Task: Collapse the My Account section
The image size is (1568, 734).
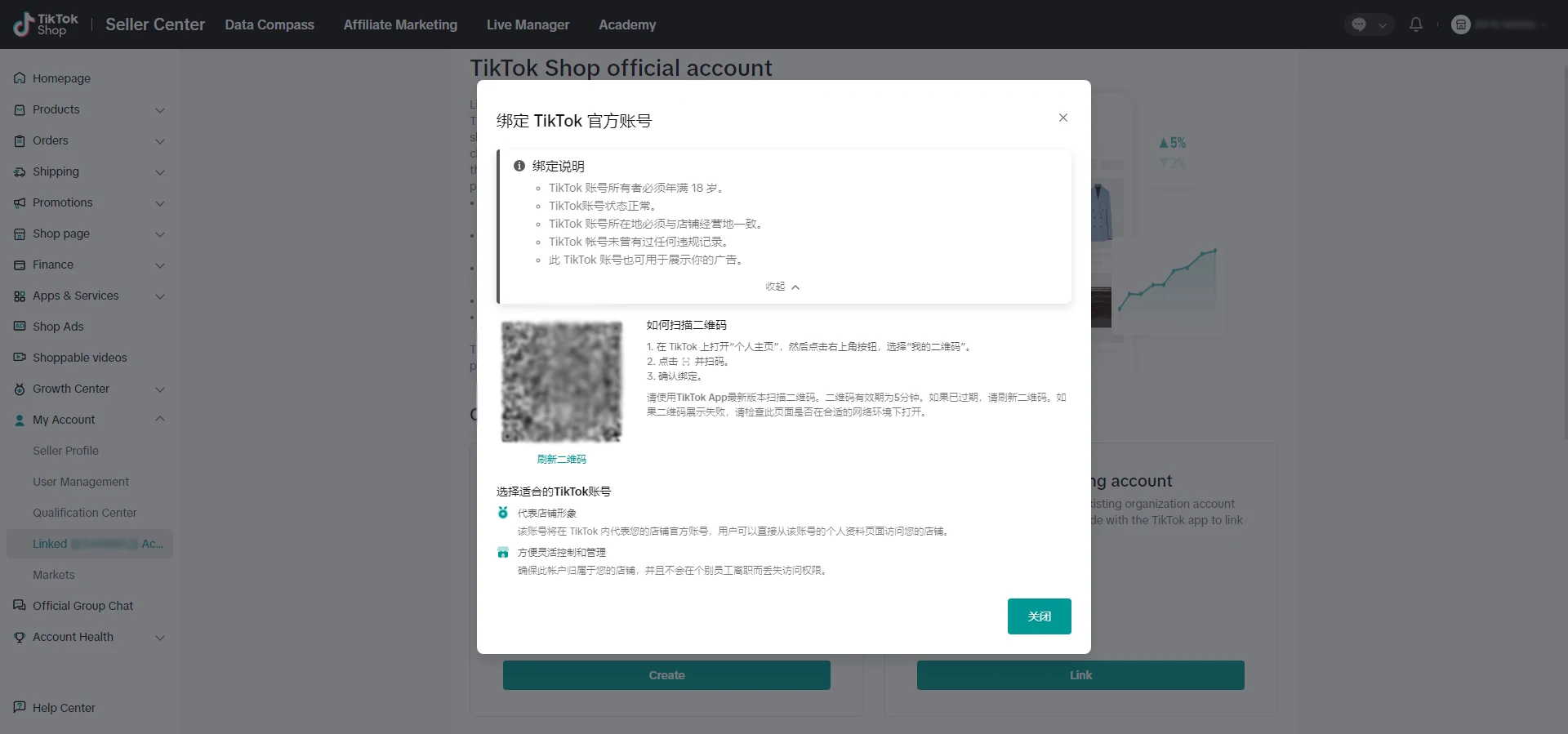Action: coord(160,420)
